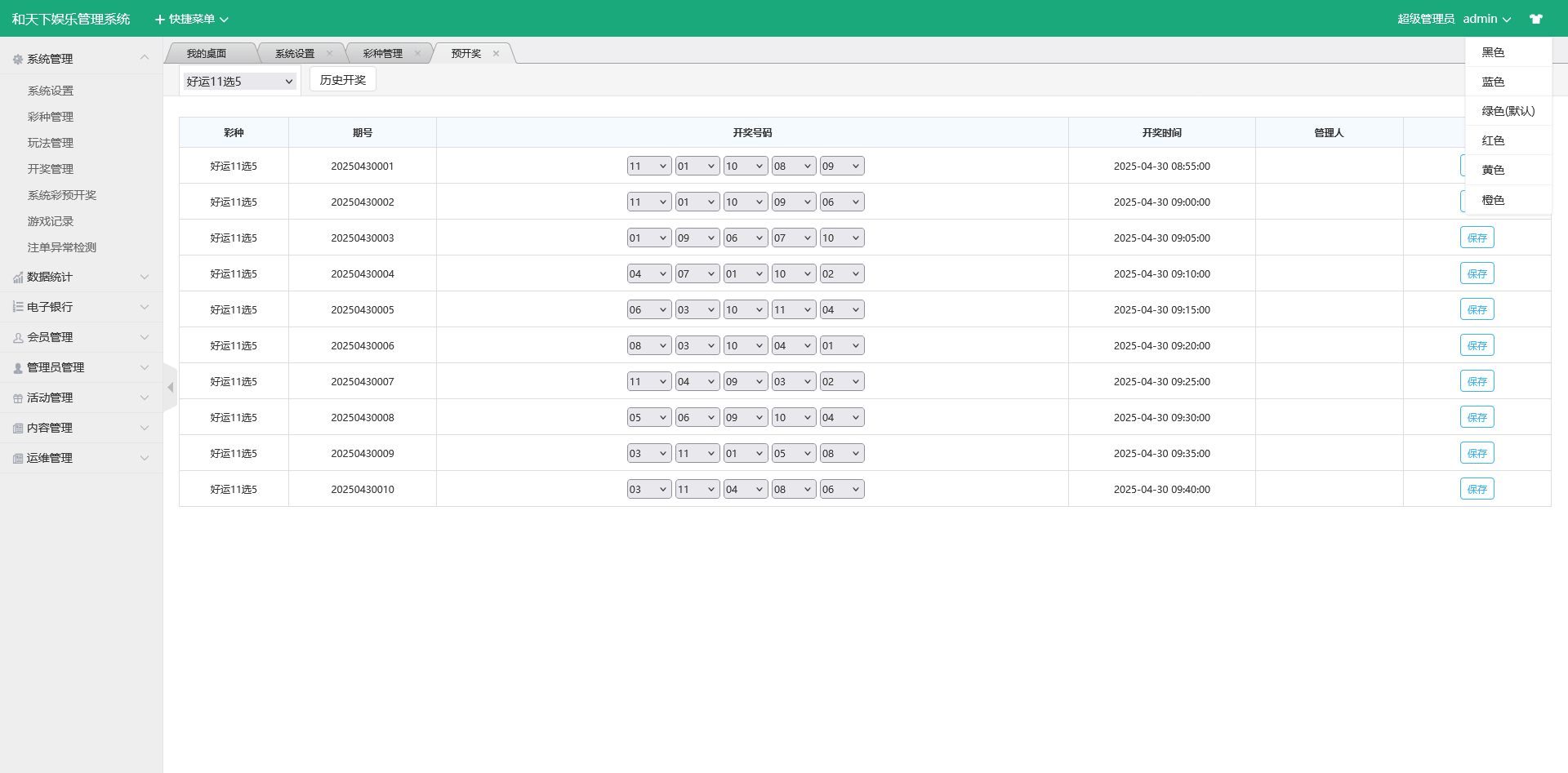Choose the 红色 theme color option

tap(1493, 140)
